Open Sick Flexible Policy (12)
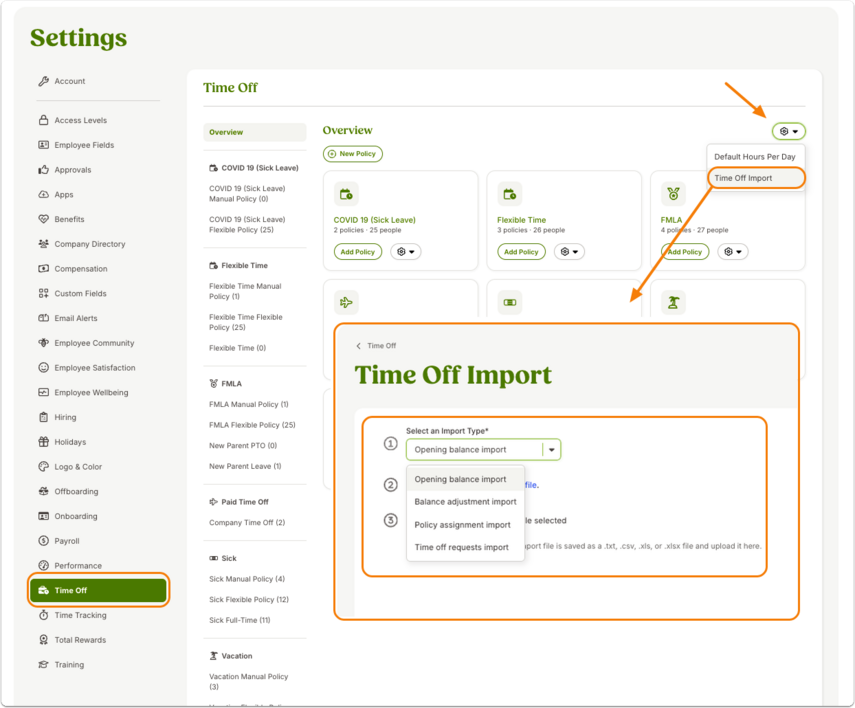This screenshot has height=708, width=855. click(x=249, y=599)
